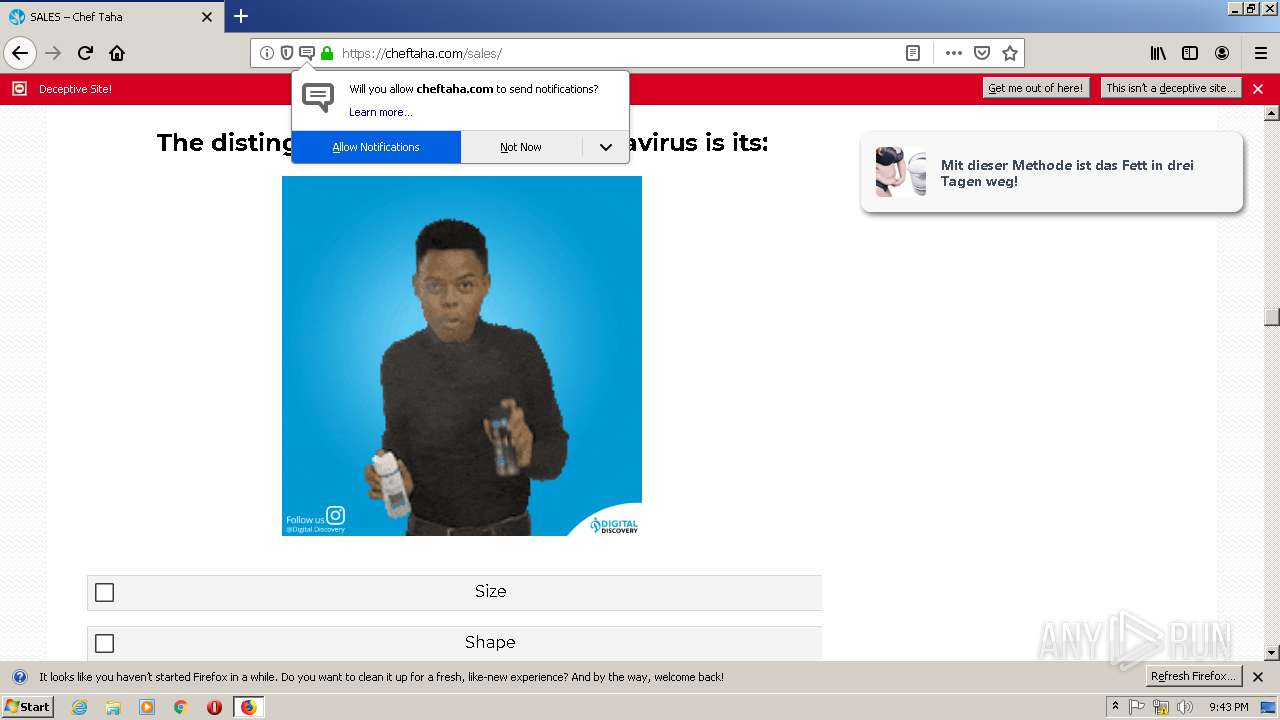Screen dimensions: 1280x720
Task: Open page actions three-dots menu
Action: 954,53
